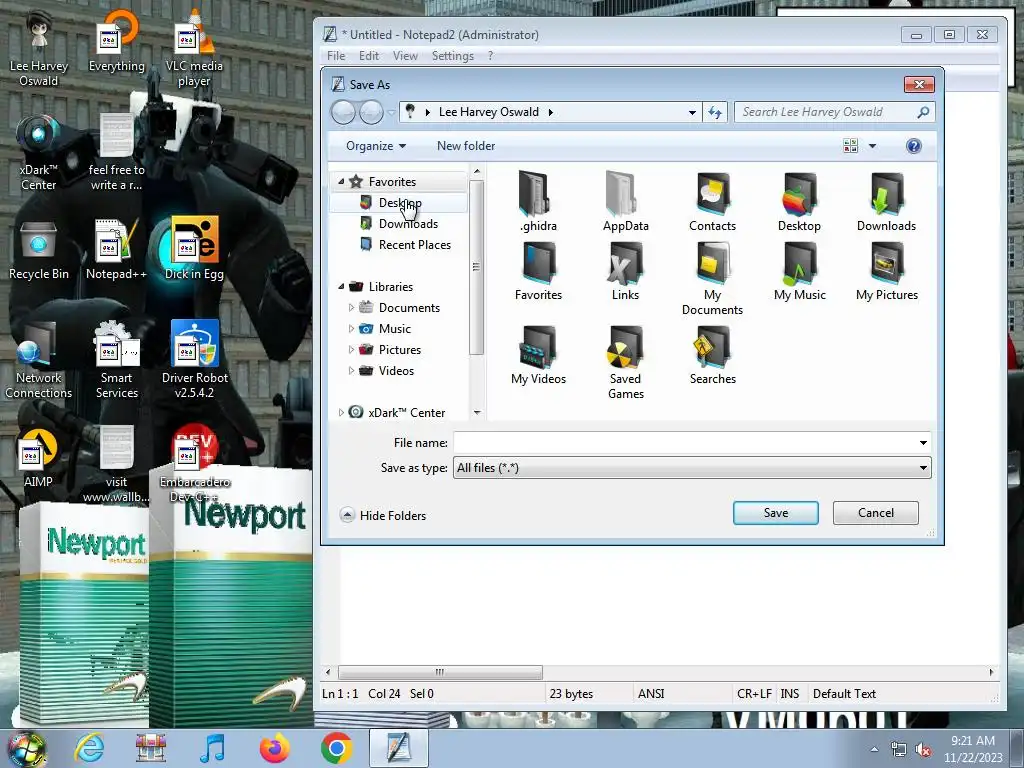Image resolution: width=1024 pixels, height=768 pixels.
Task: Open the My Videos folder
Action: click(x=538, y=355)
